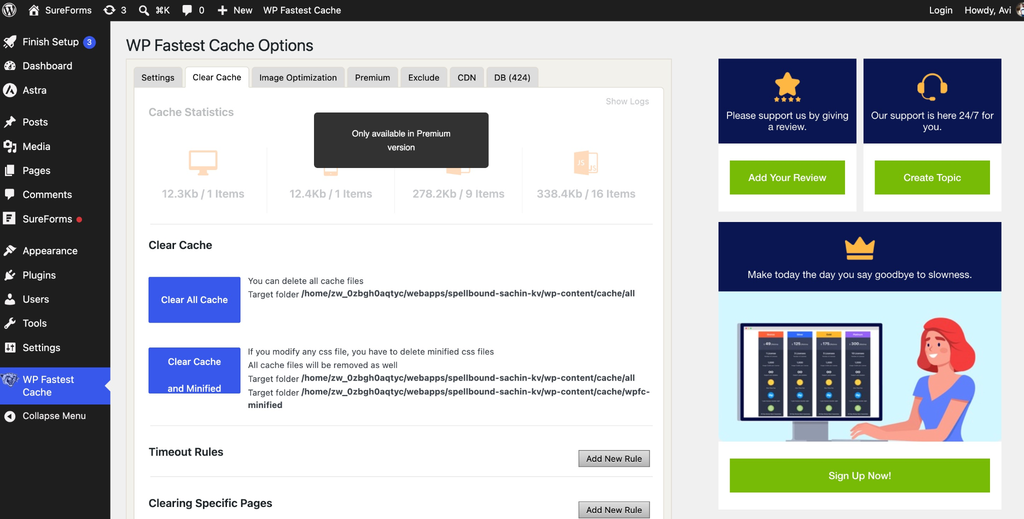Click the Astra logo icon in sidebar
Screen dimensions: 1024x519
(10, 90)
